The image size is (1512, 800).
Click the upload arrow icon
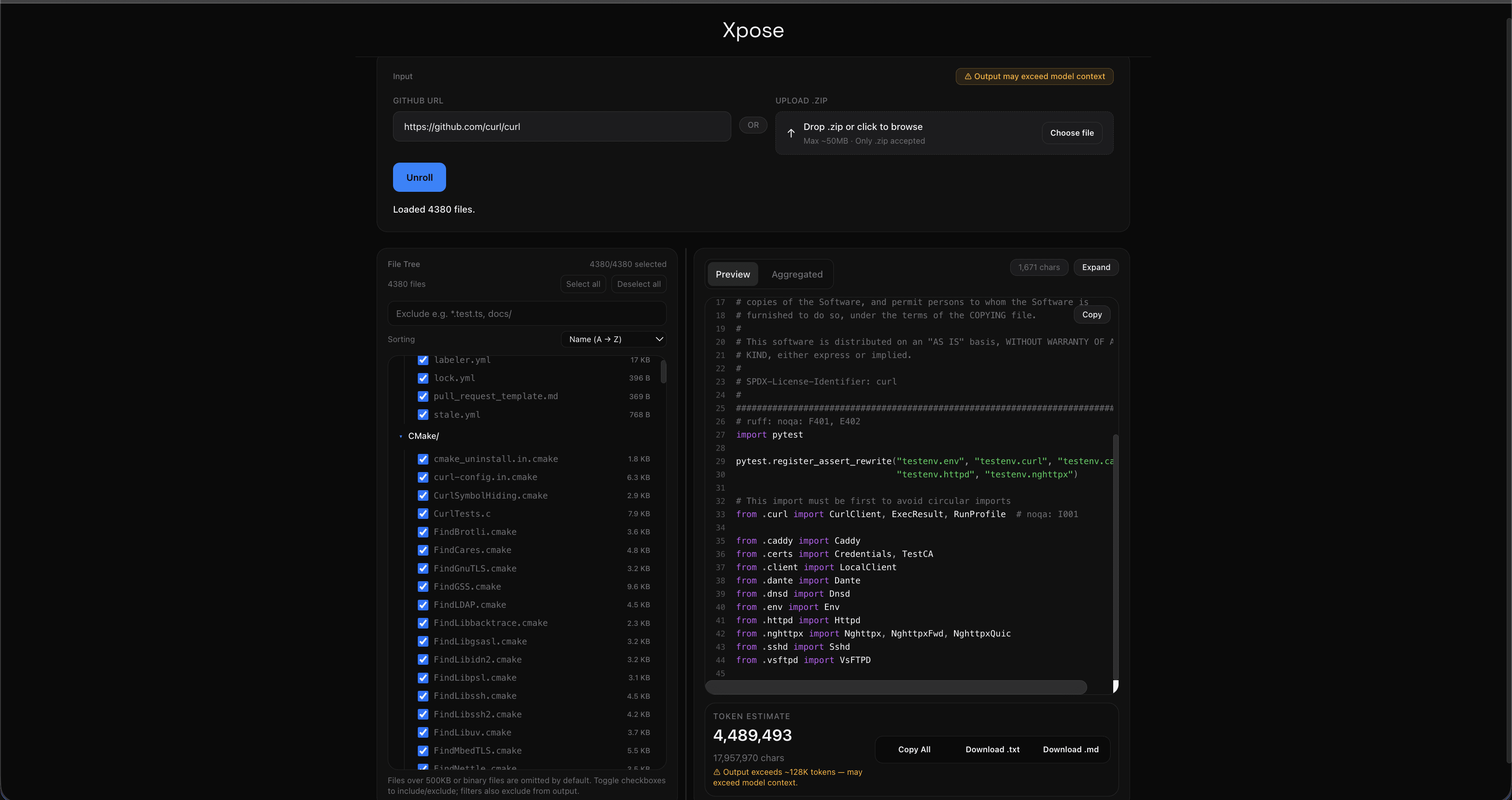pyautogui.click(x=790, y=133)
